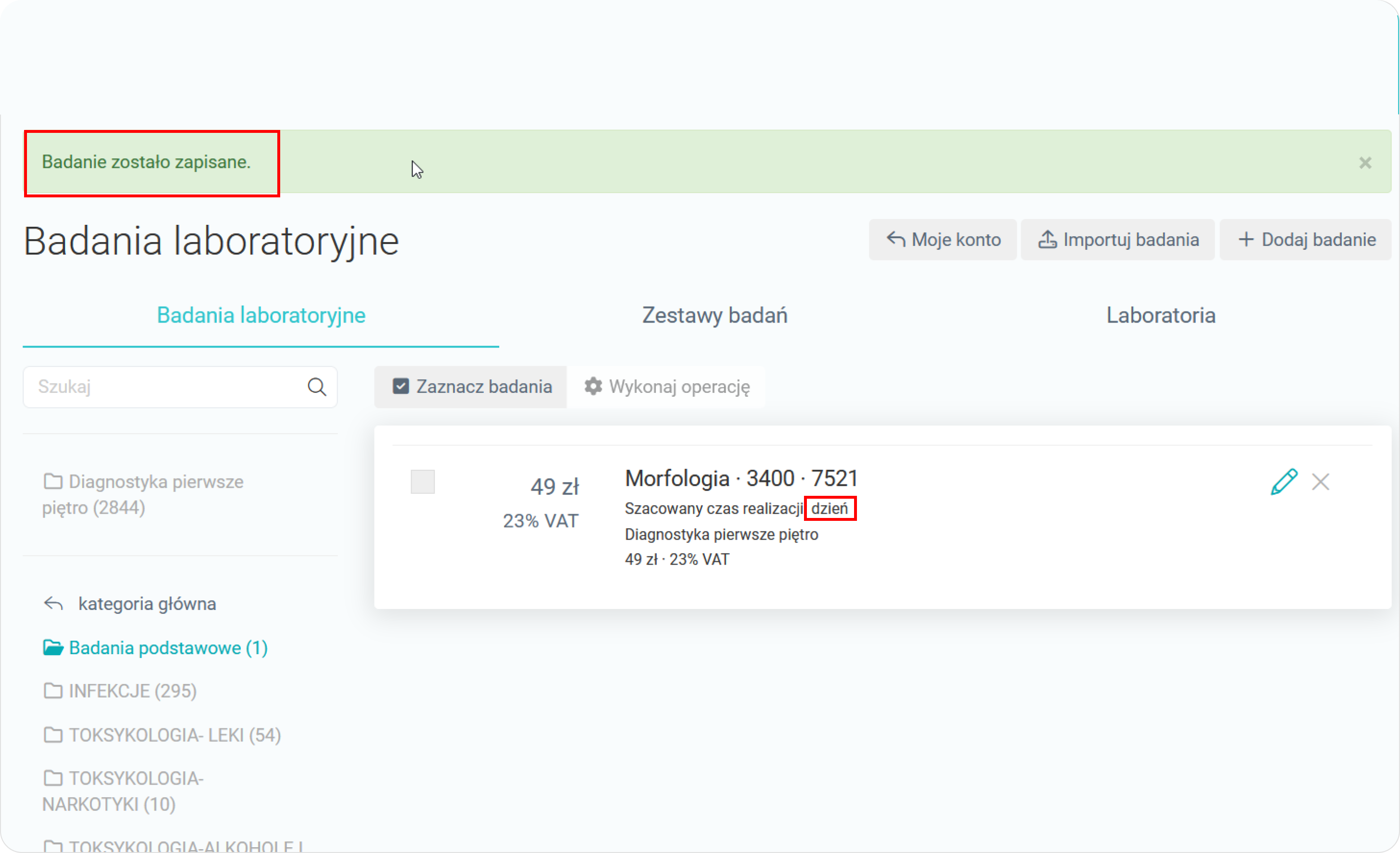Click the open folder icon of Badania podstawowe
The image size is (1400, 853).
tap(53, 647)
